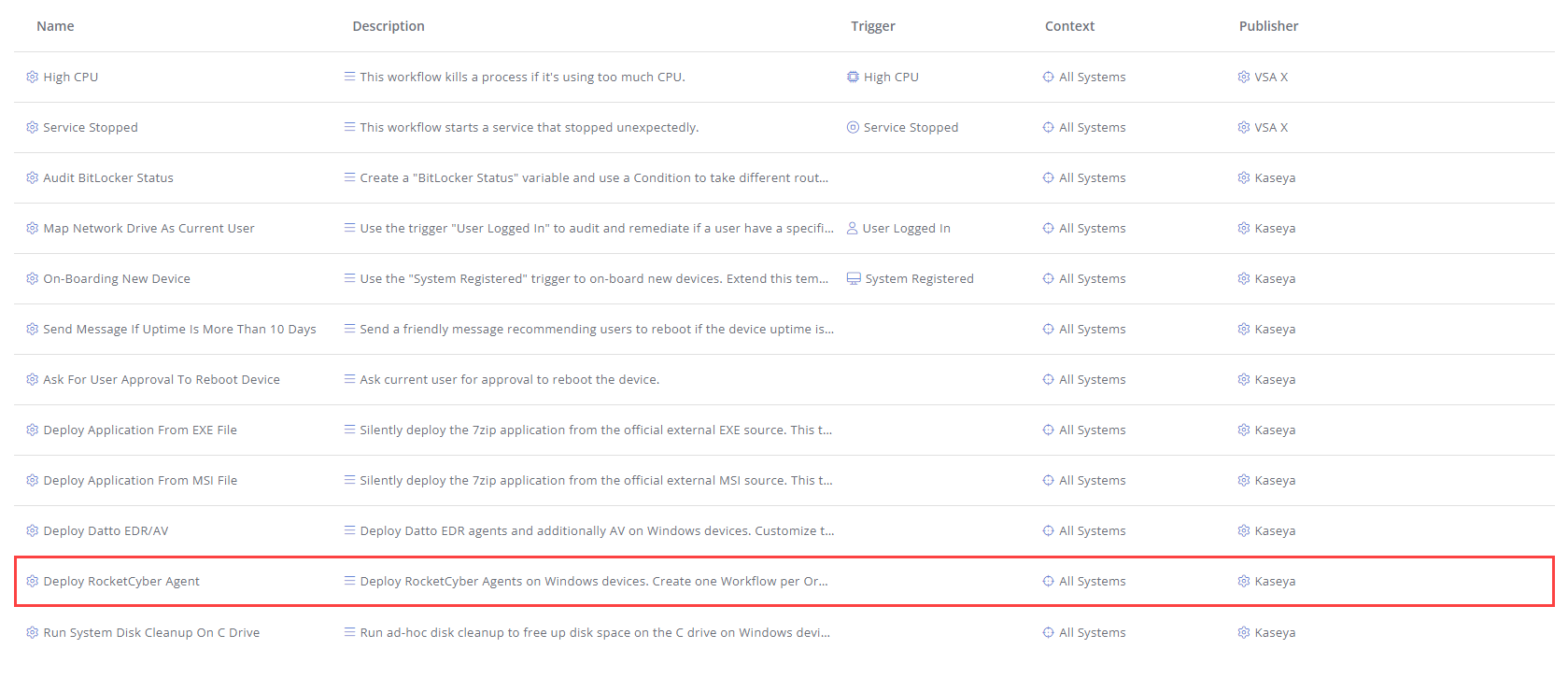The height and width of the screenshot is (677, 1568).
Task: Click the User Logged In person icon
Action: 853,228
